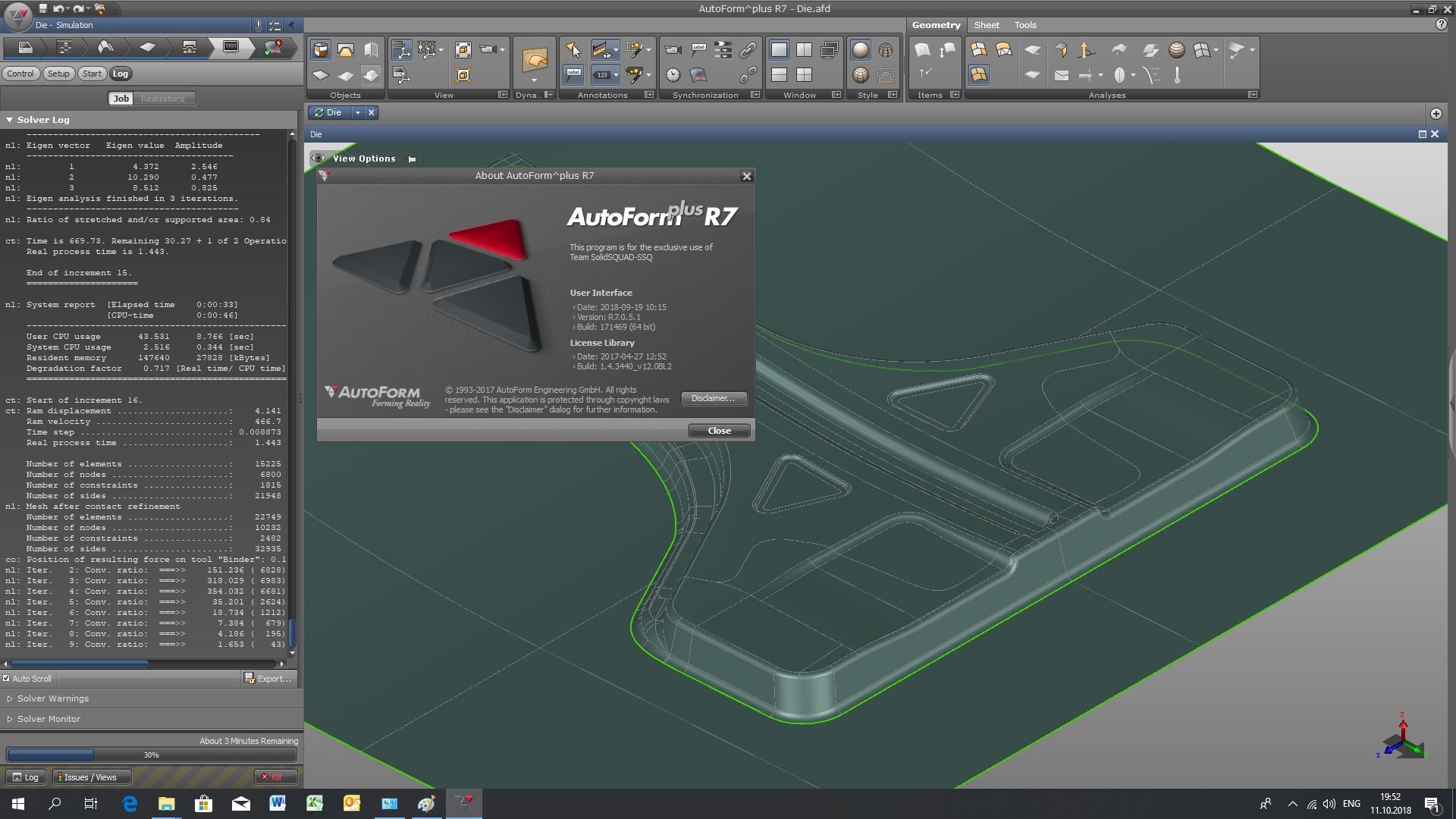Open the Evaluation stage icon

tap(273, 47)
